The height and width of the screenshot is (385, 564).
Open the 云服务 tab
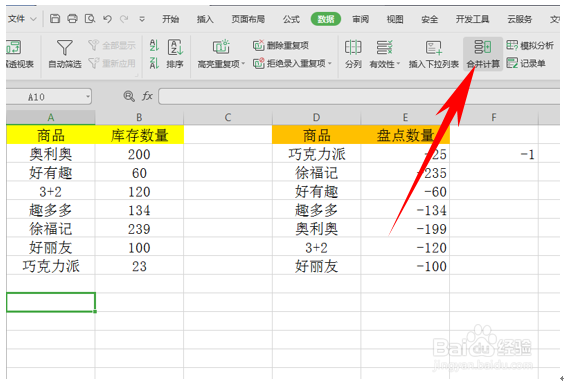click(520, 19)
